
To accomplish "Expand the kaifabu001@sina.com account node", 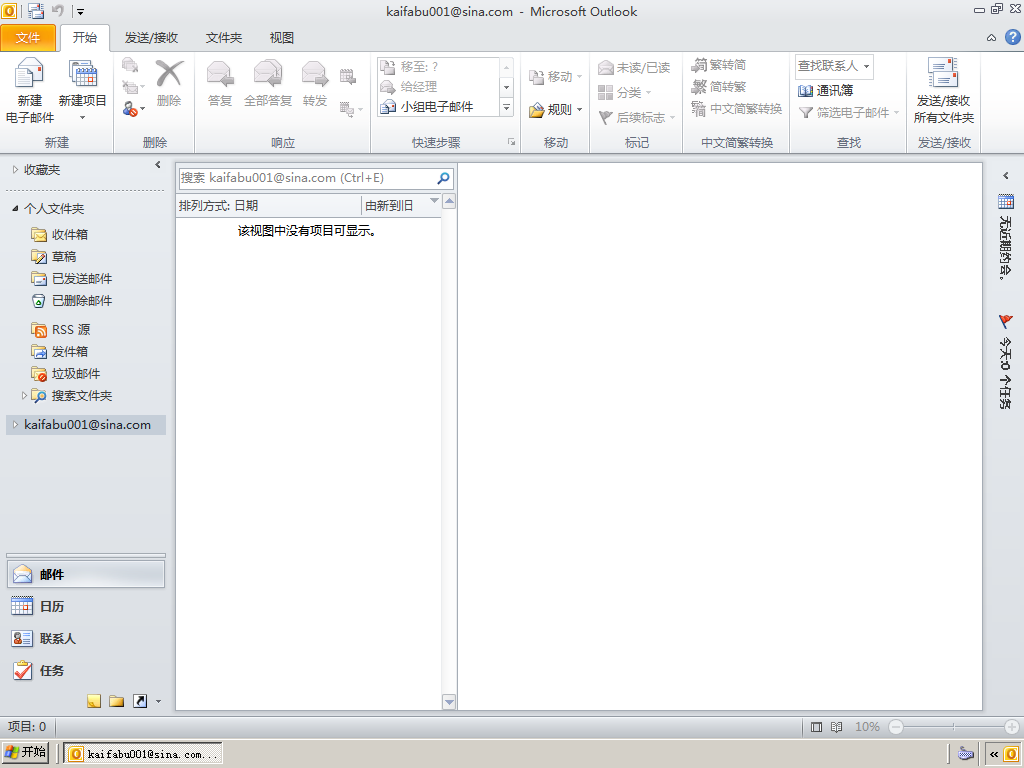I will (16, 424).
